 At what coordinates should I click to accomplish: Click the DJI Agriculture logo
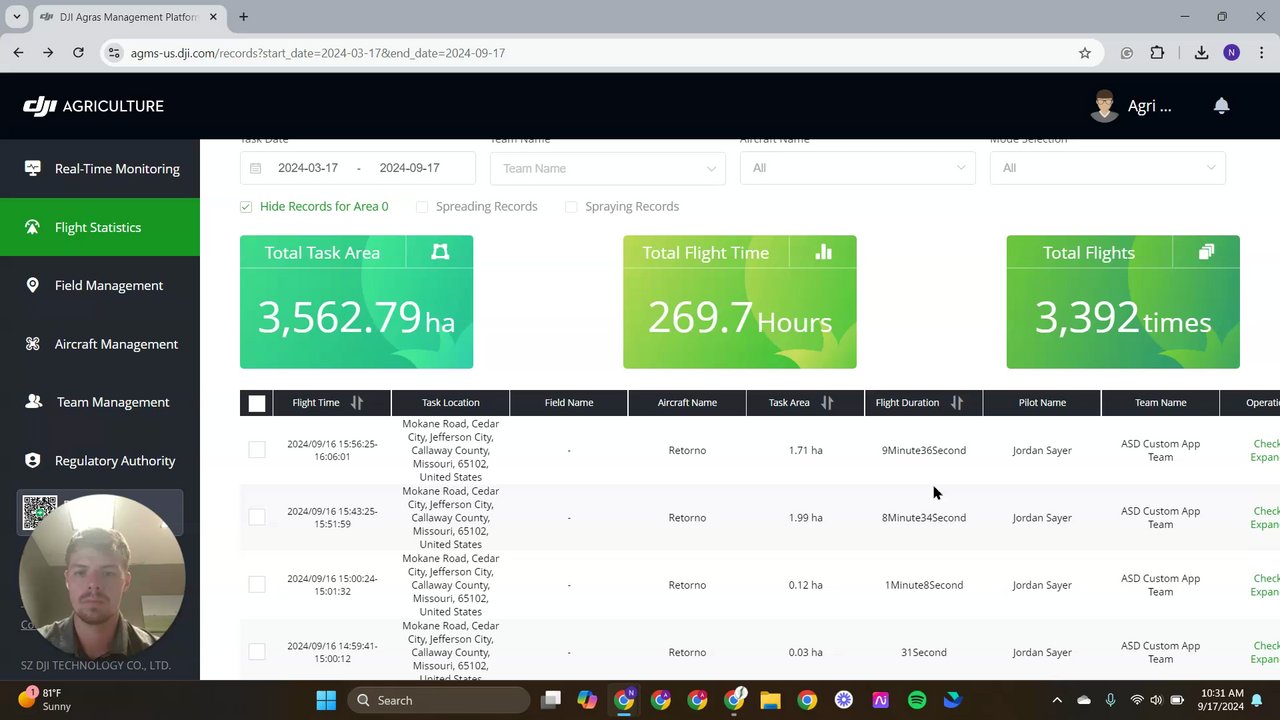coord(93,106)
